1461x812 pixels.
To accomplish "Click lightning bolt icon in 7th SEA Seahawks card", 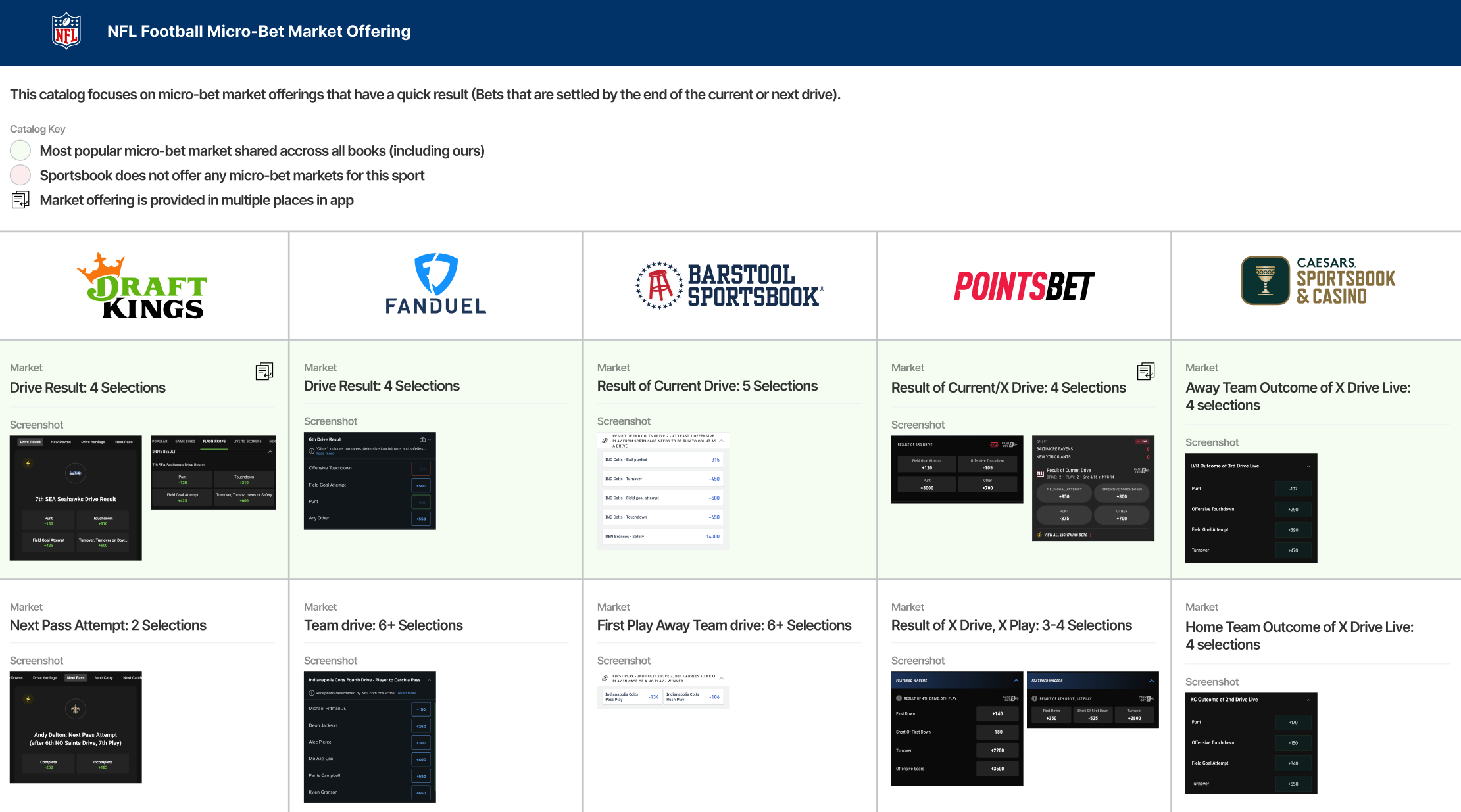I will click(x=28, y=463).
